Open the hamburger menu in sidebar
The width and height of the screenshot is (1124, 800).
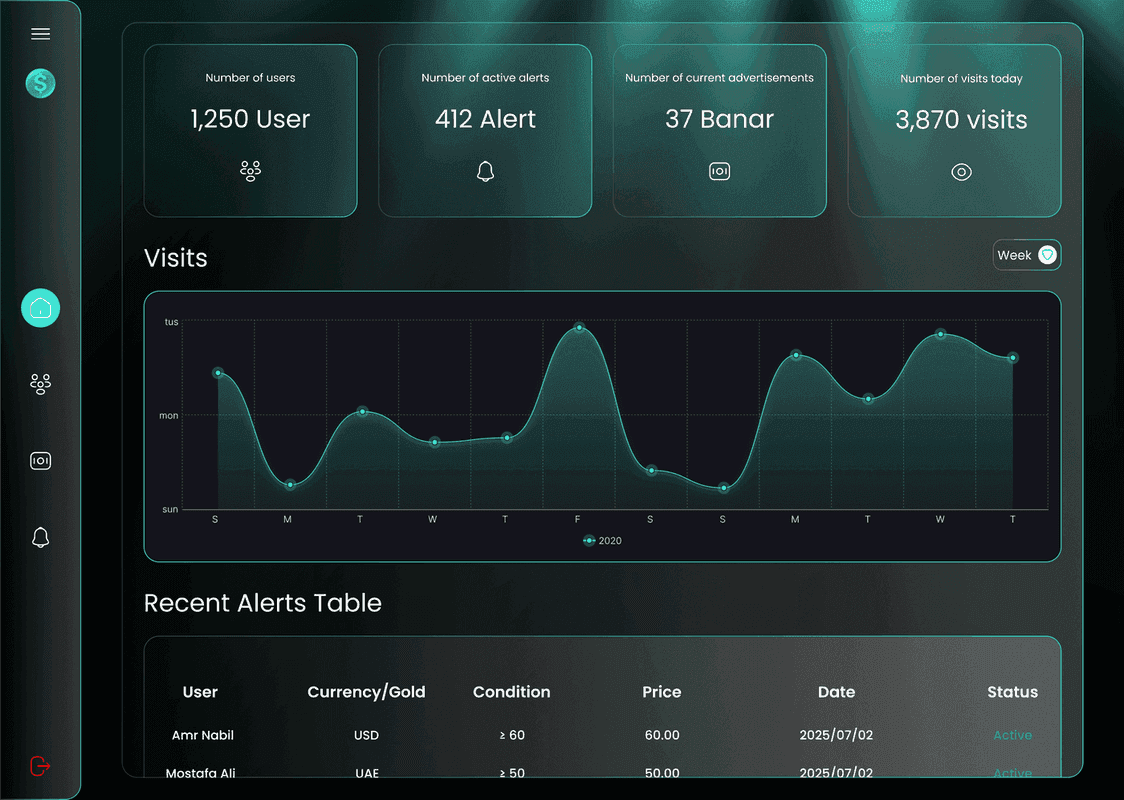40,34
